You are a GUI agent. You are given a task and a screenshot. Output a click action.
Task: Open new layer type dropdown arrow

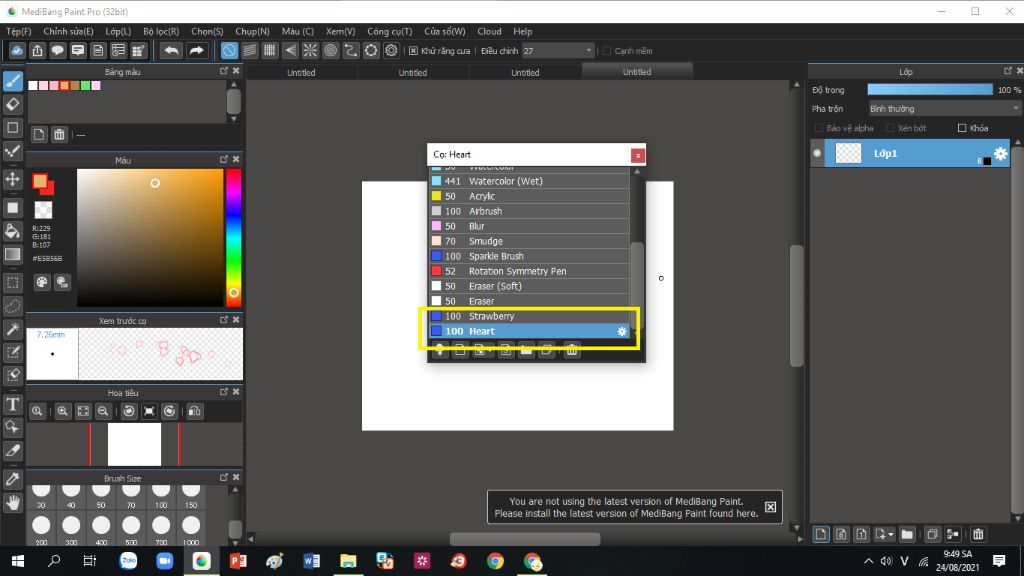891,535
